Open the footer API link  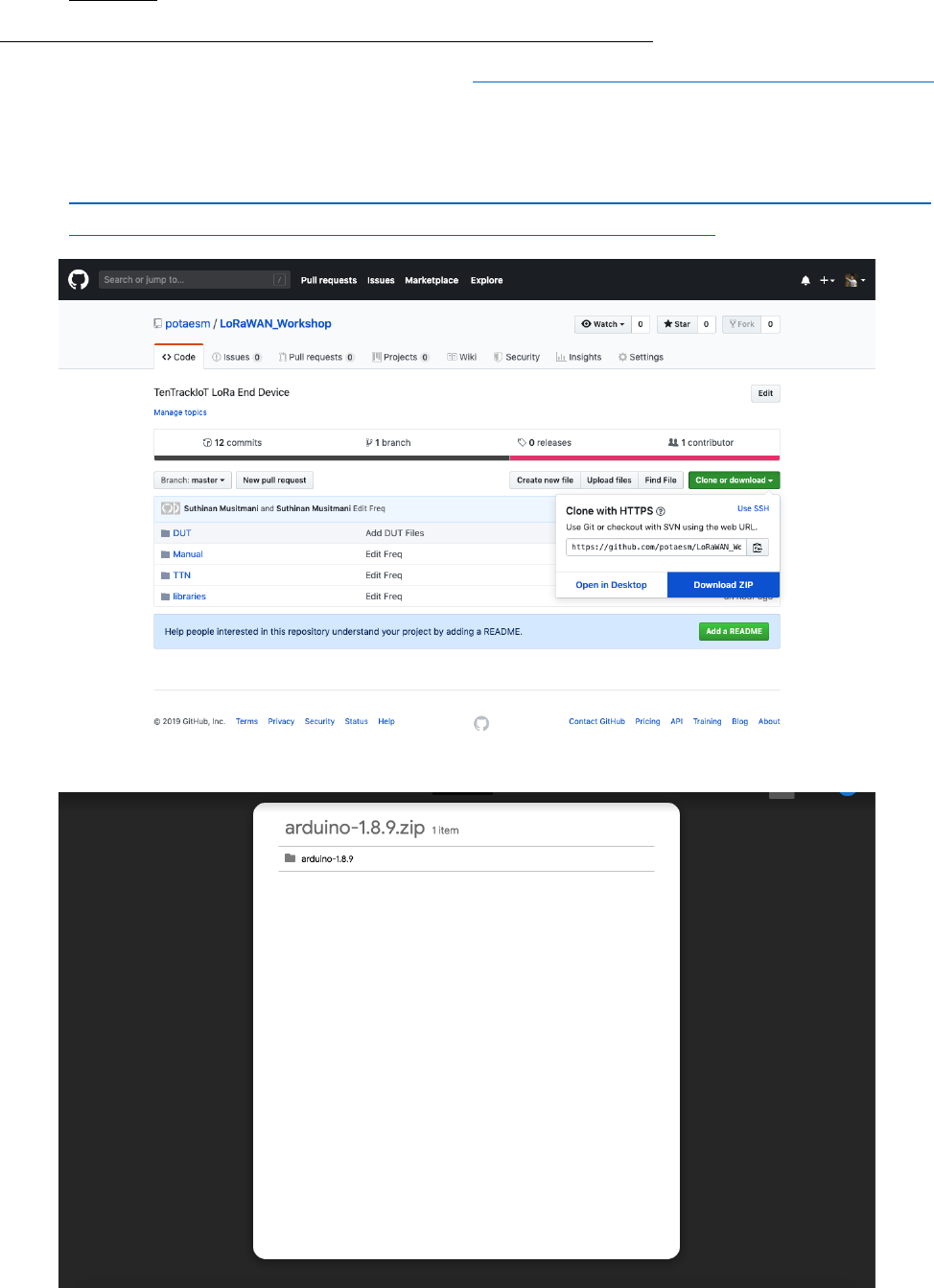[677, 721]
